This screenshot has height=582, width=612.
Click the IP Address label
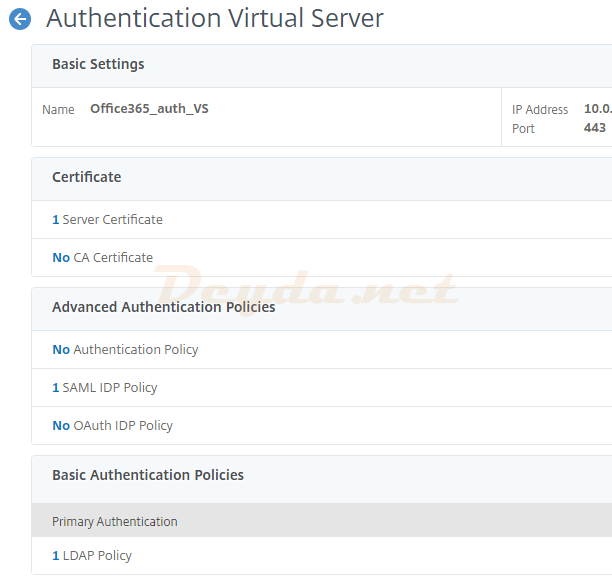click(540, 110)
